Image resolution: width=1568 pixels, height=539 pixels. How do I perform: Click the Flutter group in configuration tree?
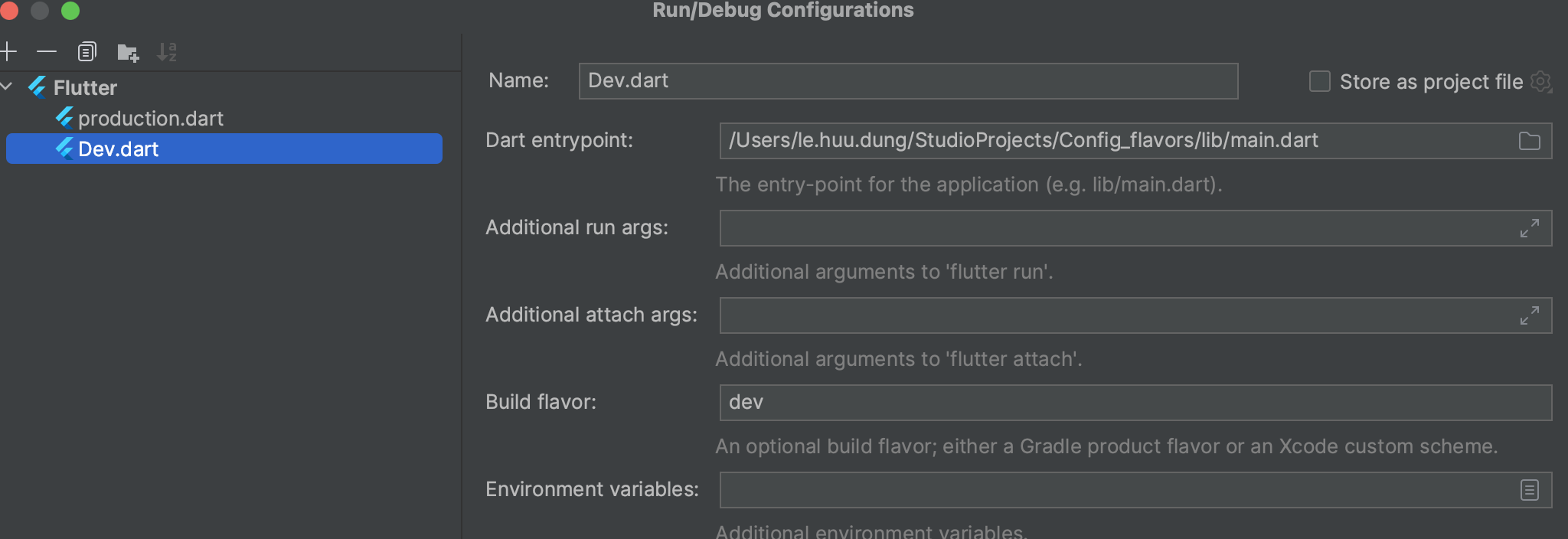(x=85, y=88)
